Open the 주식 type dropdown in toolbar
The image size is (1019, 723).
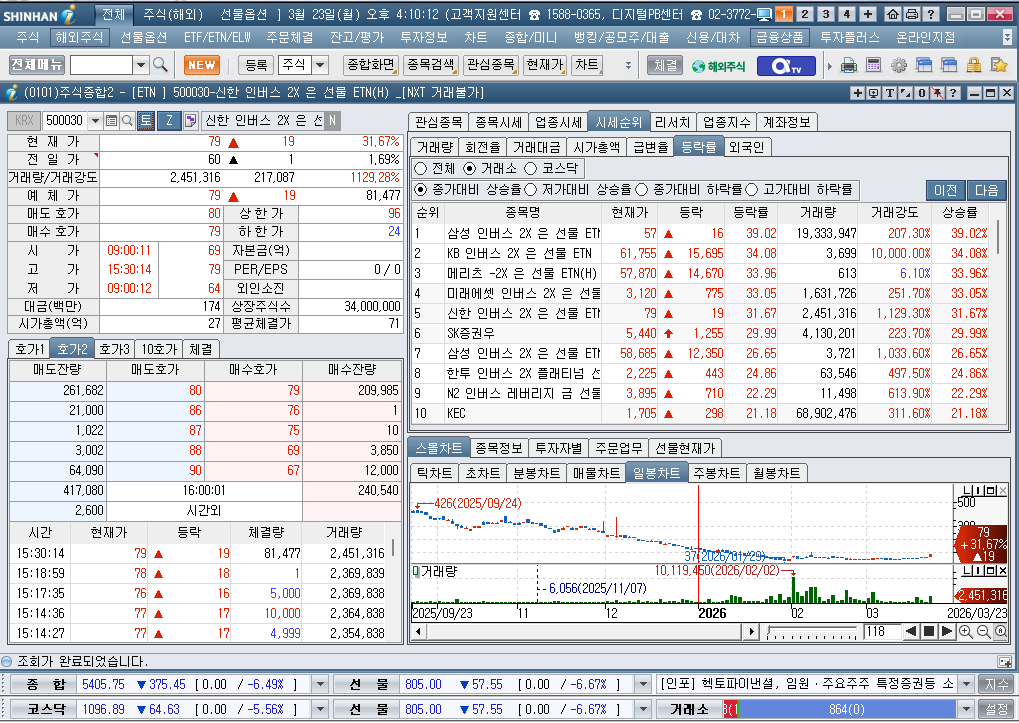click(x=320, y=65)
